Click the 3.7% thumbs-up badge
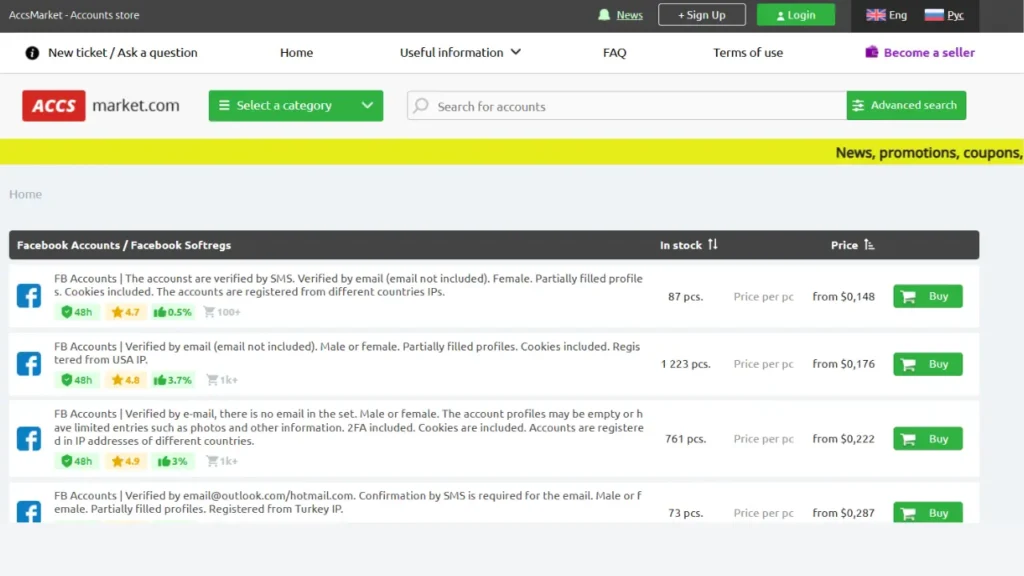1024x576 pixels. click(x=173, y=380)
